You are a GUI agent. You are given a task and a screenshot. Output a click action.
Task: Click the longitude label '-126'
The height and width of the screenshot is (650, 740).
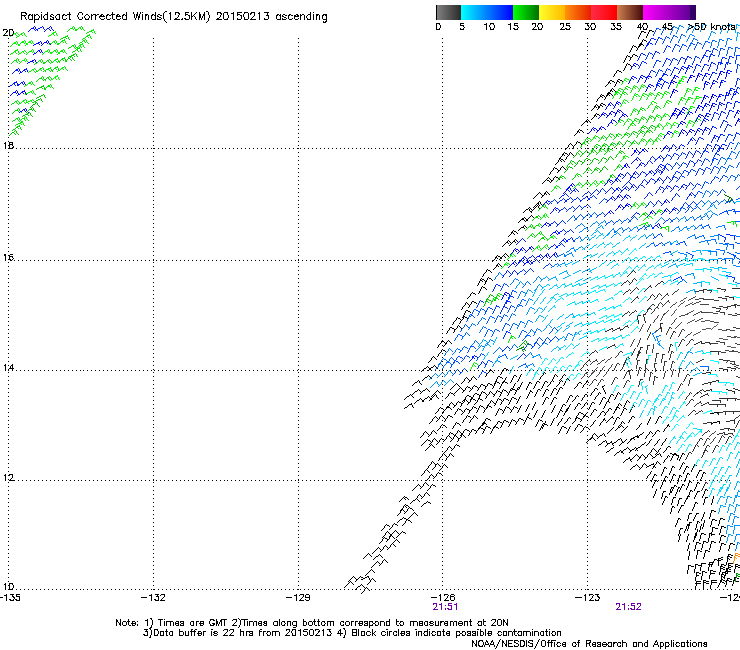point(443,598)
